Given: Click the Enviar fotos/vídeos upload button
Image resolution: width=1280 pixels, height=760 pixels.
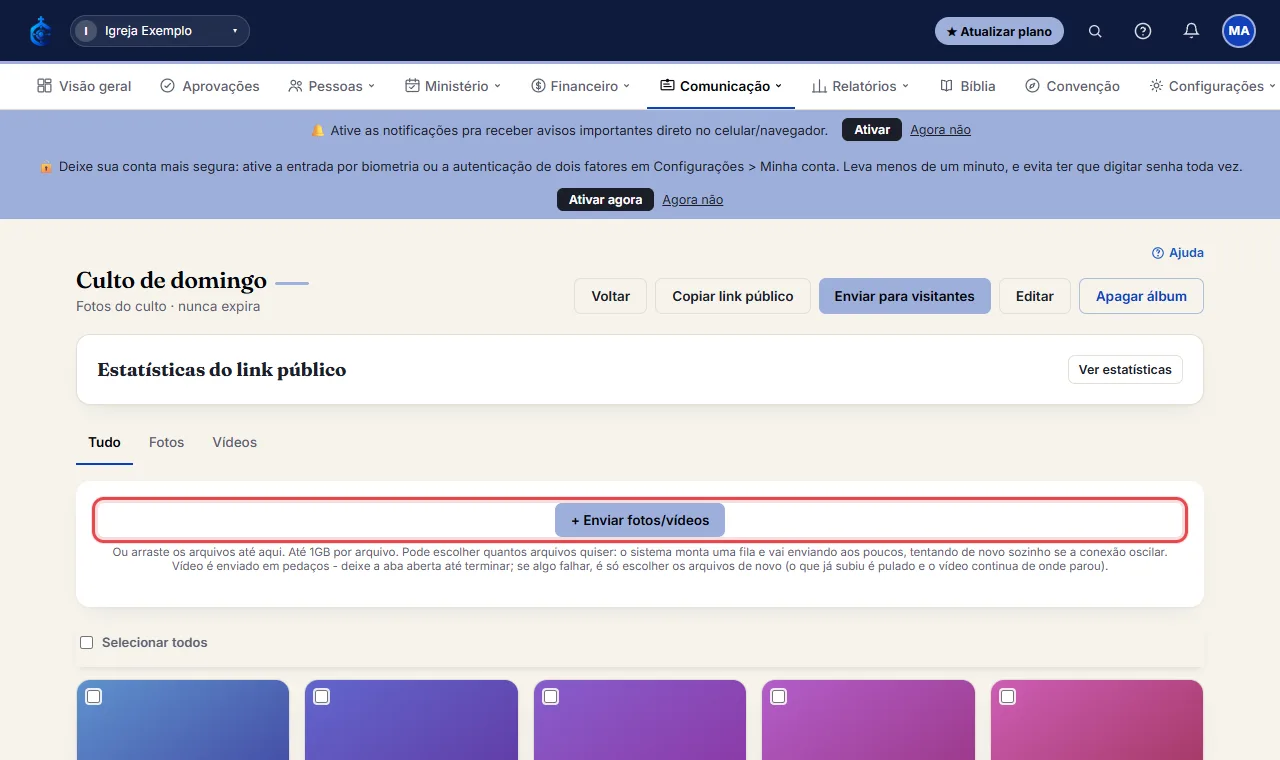Looking at the screenshot, I should tap(640, 520).
